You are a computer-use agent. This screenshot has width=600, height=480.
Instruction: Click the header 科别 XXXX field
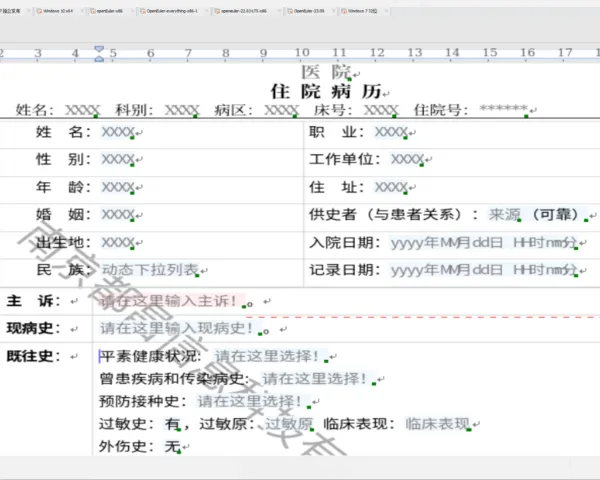(181, 110)
